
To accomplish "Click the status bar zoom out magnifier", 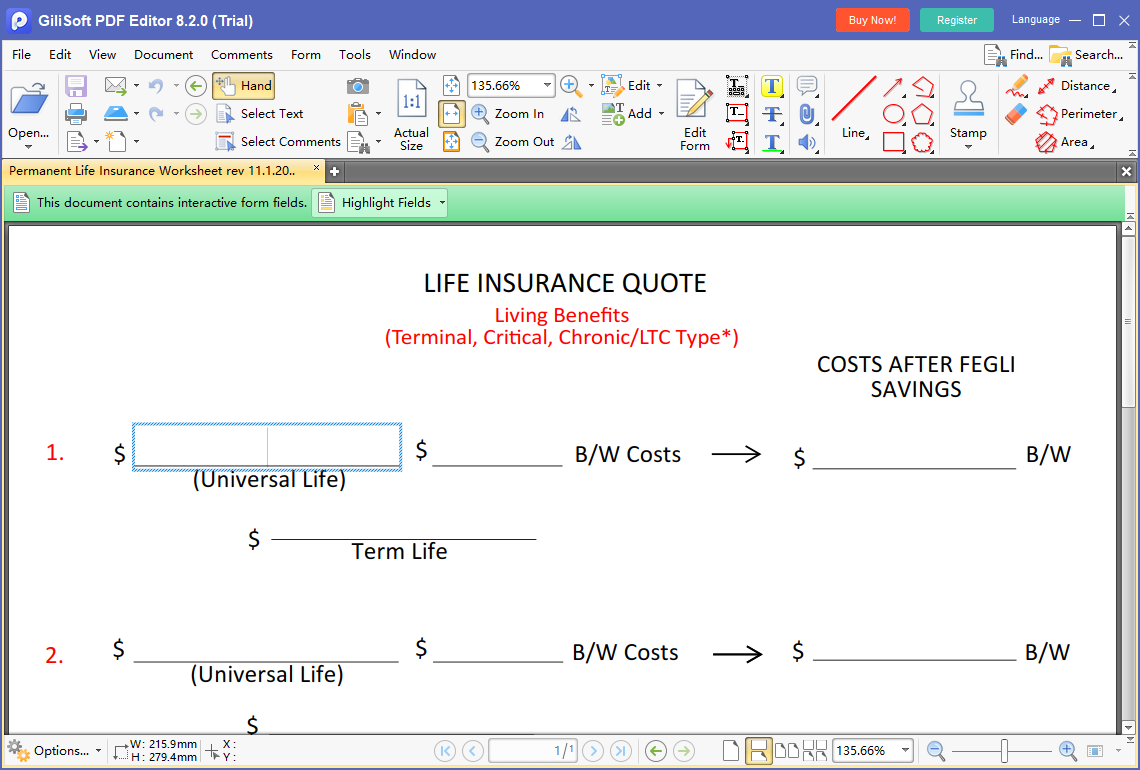I will (x=936, y=750).
